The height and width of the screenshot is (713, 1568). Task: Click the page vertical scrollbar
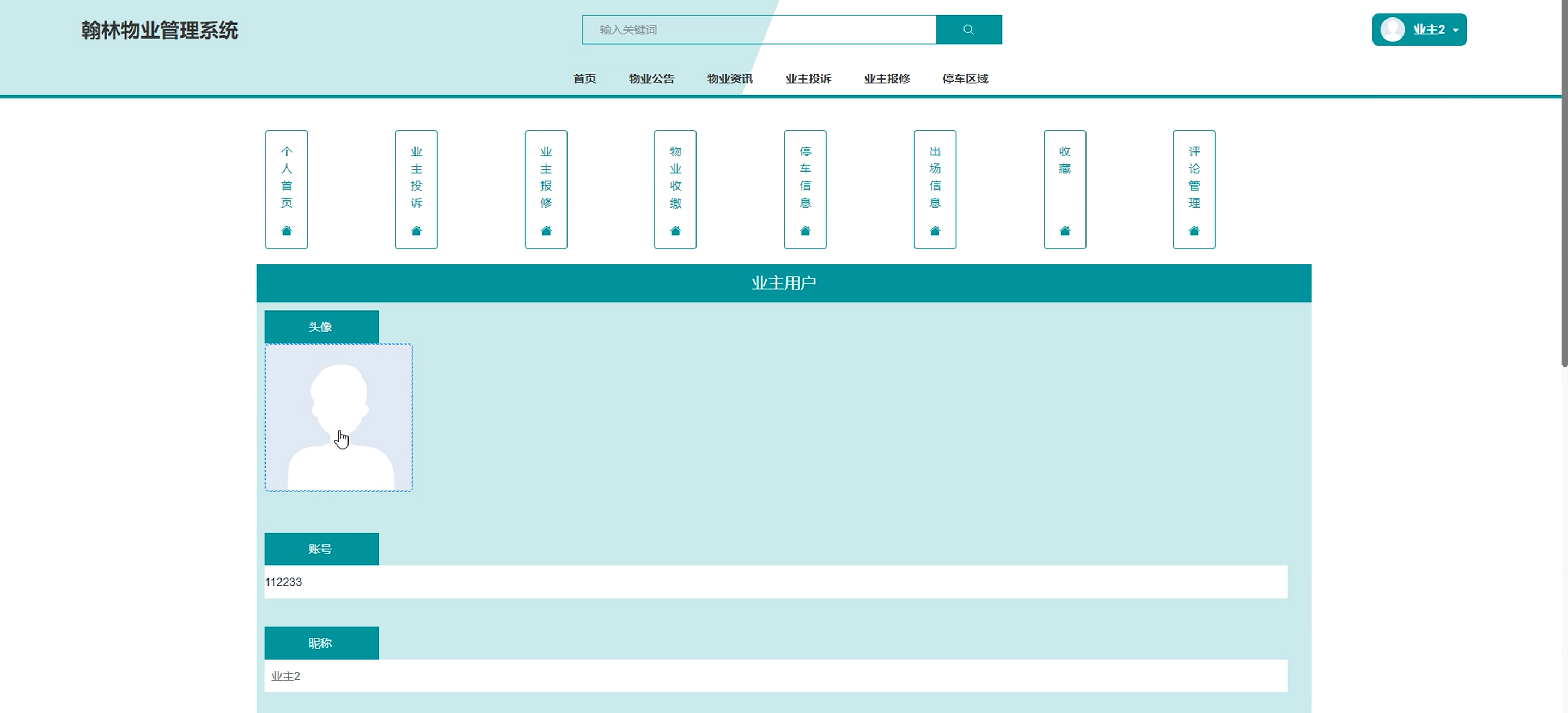pos(1564,182)
